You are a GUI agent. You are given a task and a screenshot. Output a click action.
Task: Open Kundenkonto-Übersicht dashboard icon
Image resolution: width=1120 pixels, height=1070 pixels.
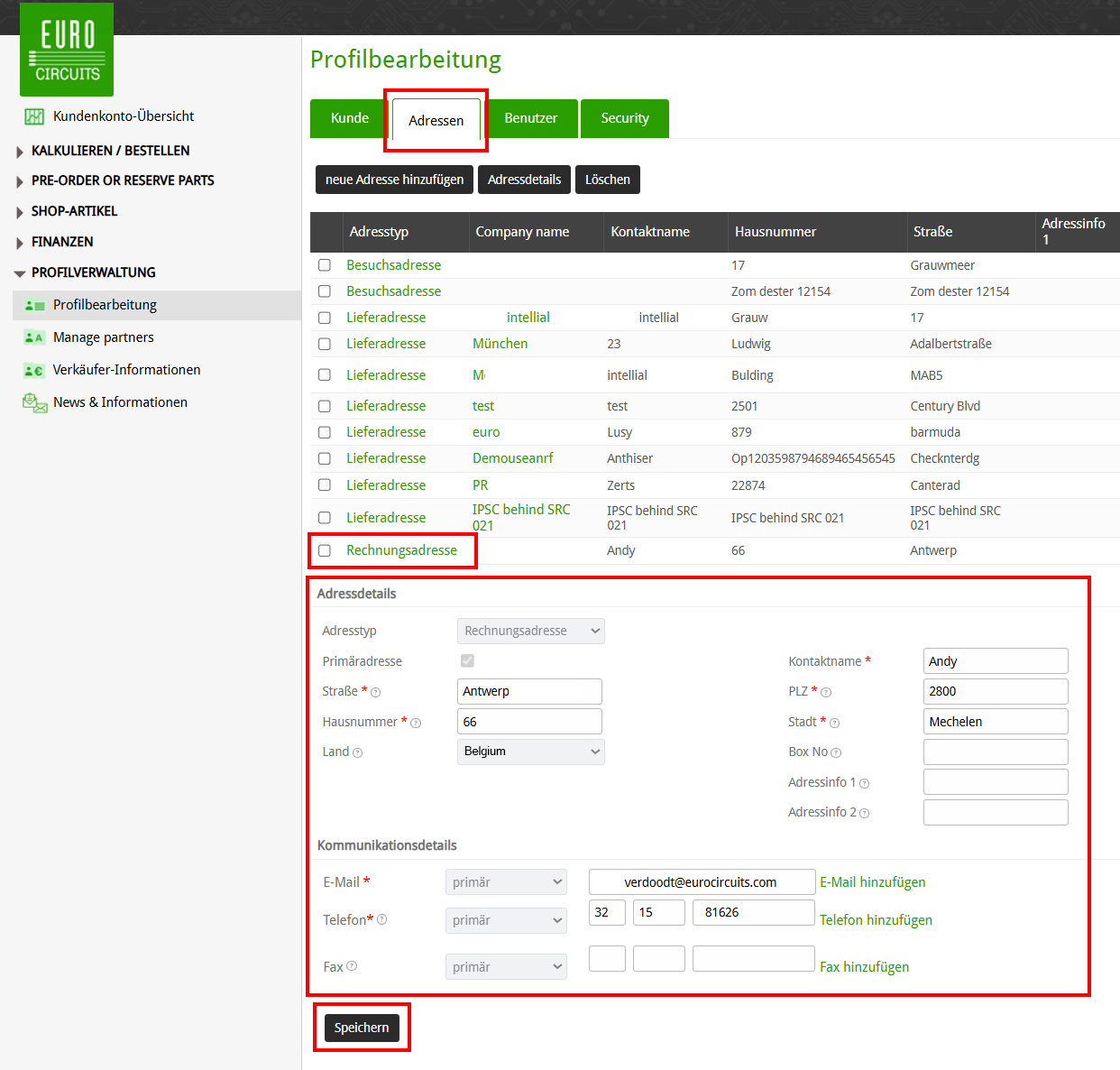click(34, 116)
